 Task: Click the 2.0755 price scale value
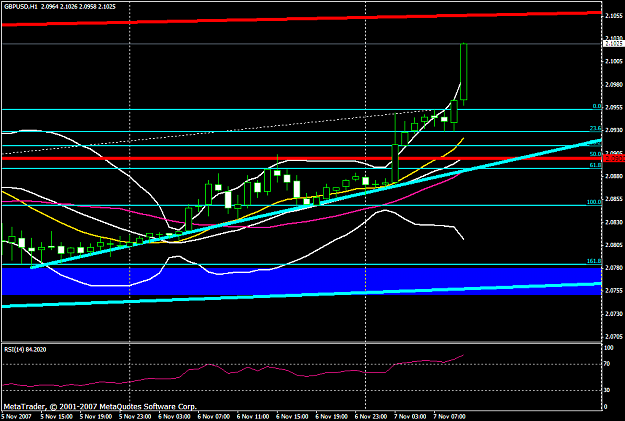click(614, 291)
